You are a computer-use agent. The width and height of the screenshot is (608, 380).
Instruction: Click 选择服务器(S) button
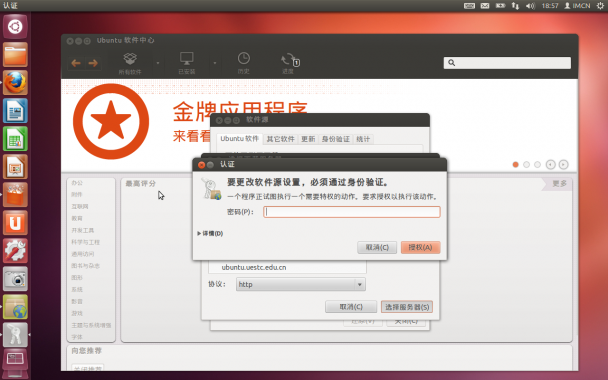[x=407, y=307]
